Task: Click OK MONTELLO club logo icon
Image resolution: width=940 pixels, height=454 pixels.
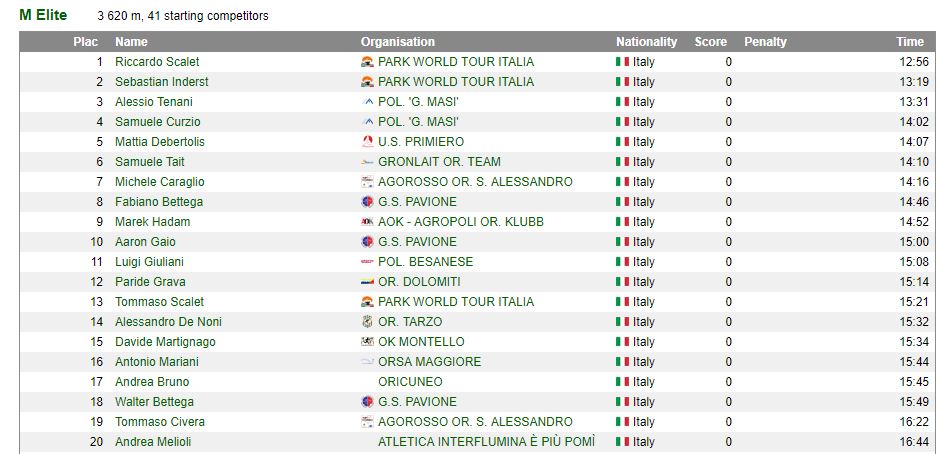Action: [367, 342]
